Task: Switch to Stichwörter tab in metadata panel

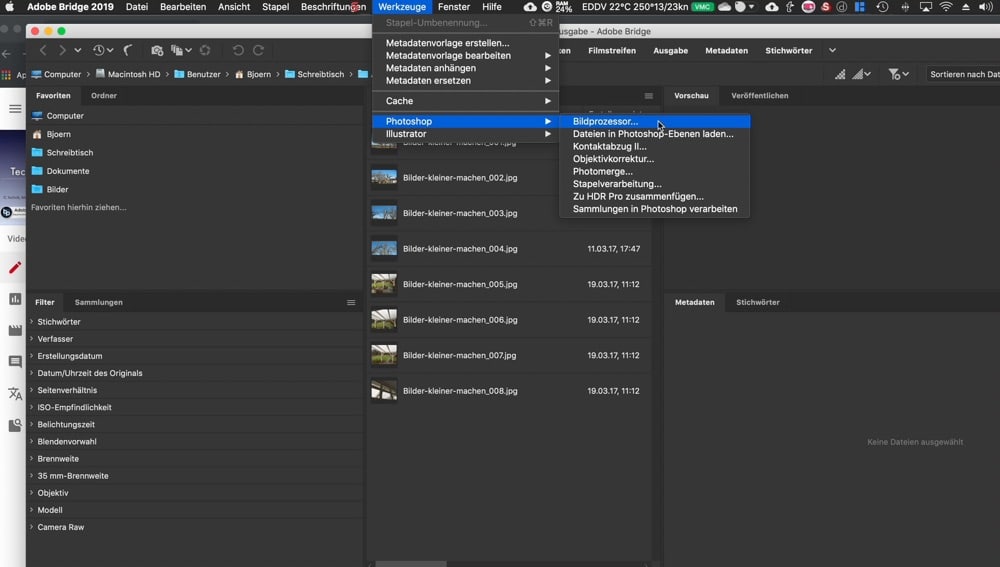Action: point(758,302)
